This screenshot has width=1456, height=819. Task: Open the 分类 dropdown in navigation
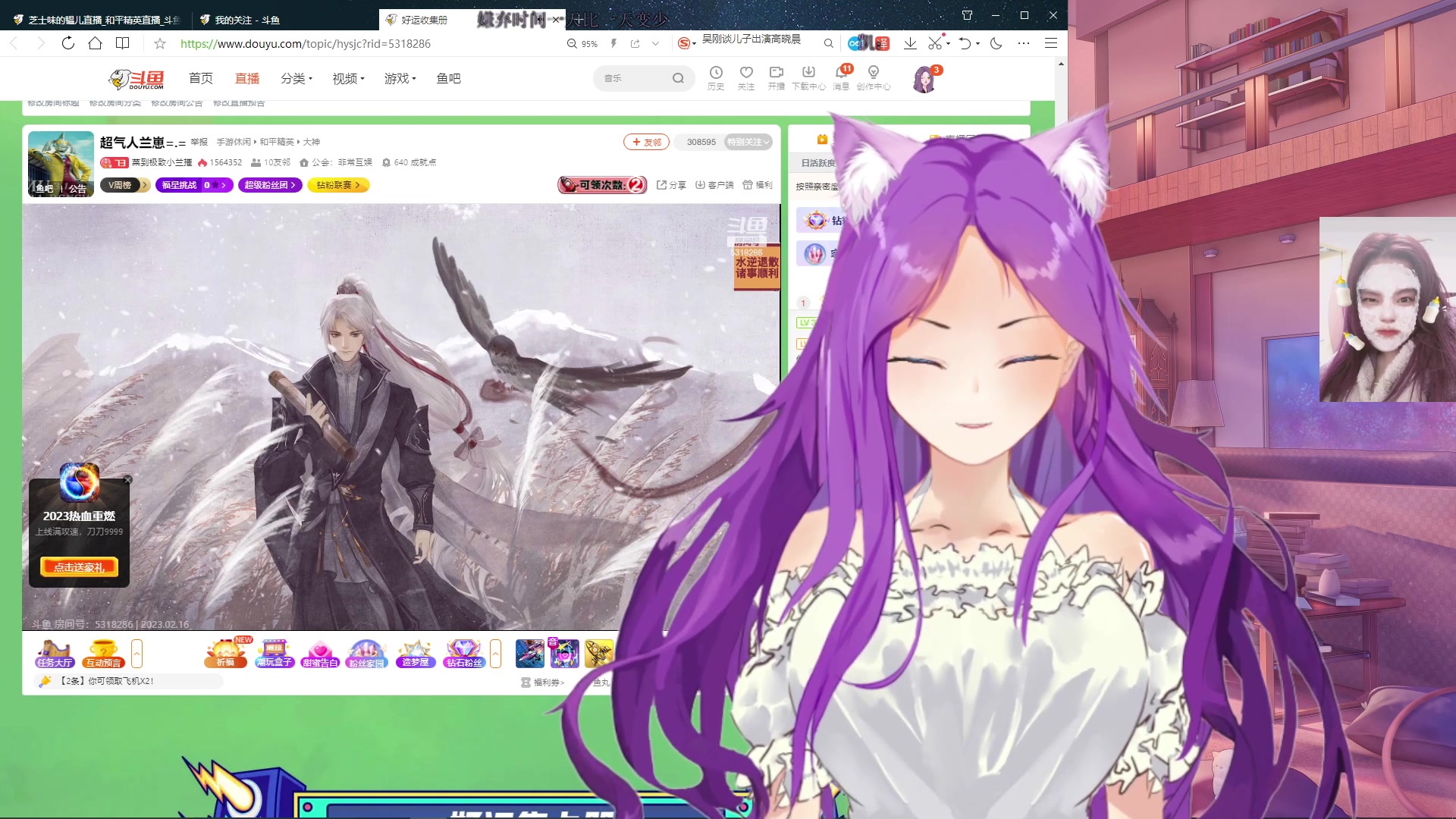click(x=297, y=78)
